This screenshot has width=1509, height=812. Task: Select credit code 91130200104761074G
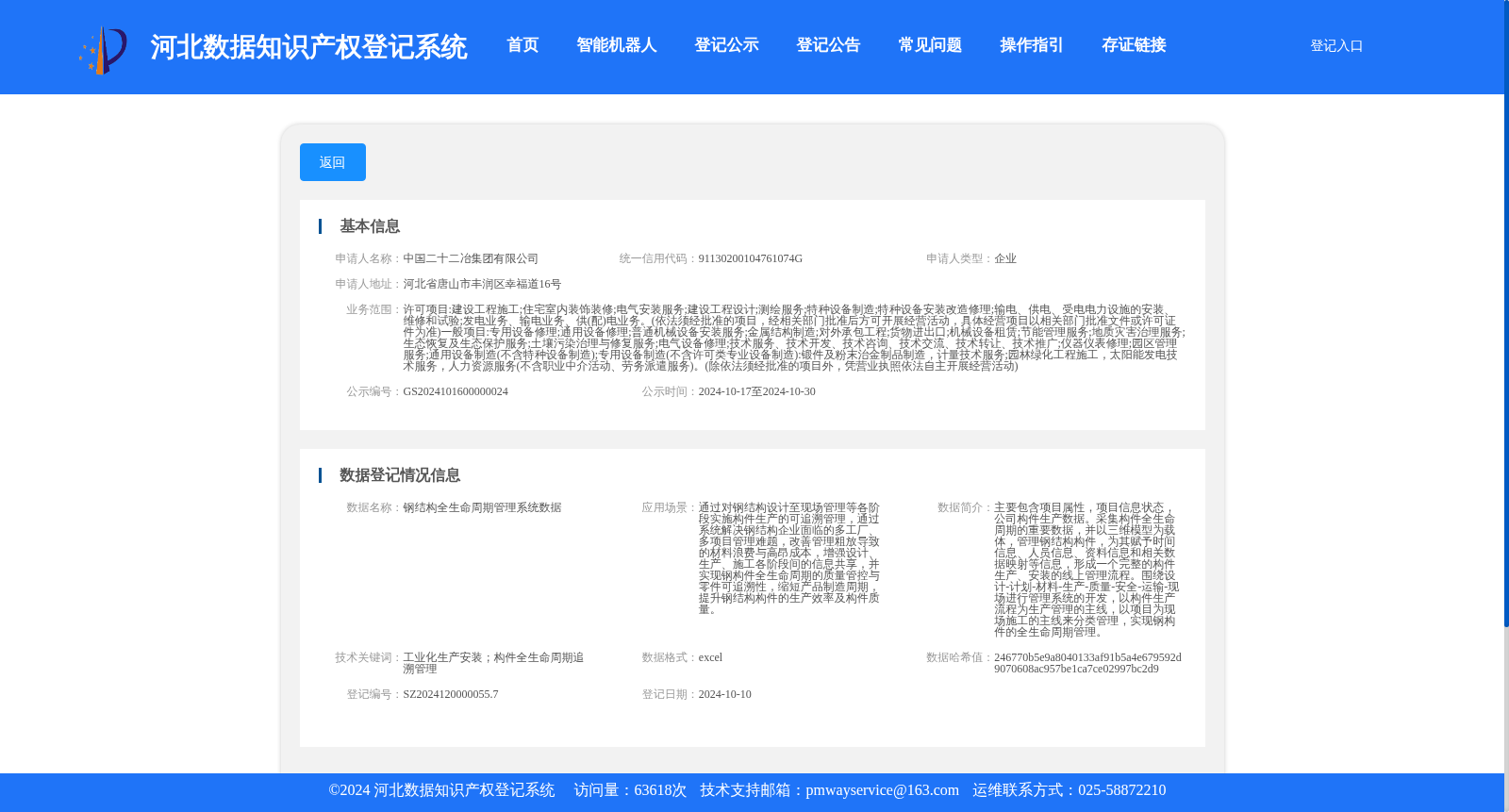click(x=751, y=258)
